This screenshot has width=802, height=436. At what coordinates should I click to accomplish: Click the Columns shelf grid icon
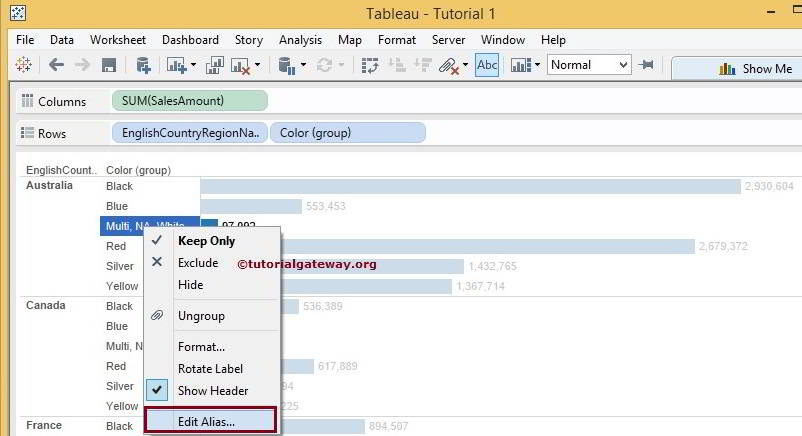pyautogui.click(x=27, y=101)
